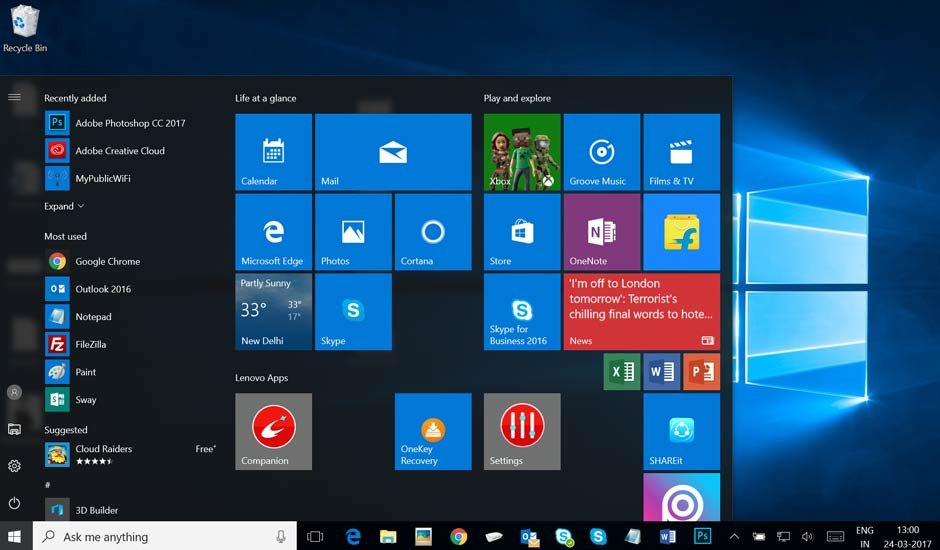
Task: Click the Ask me anything search box
Action: coord(164,536)
